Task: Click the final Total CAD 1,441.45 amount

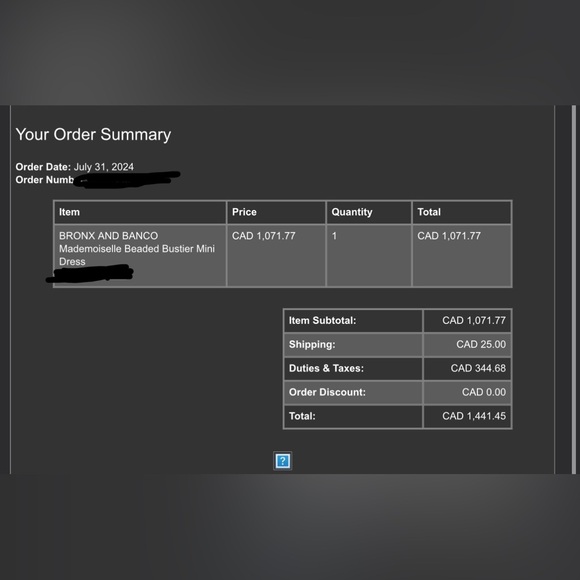Action: click(474, 416)
